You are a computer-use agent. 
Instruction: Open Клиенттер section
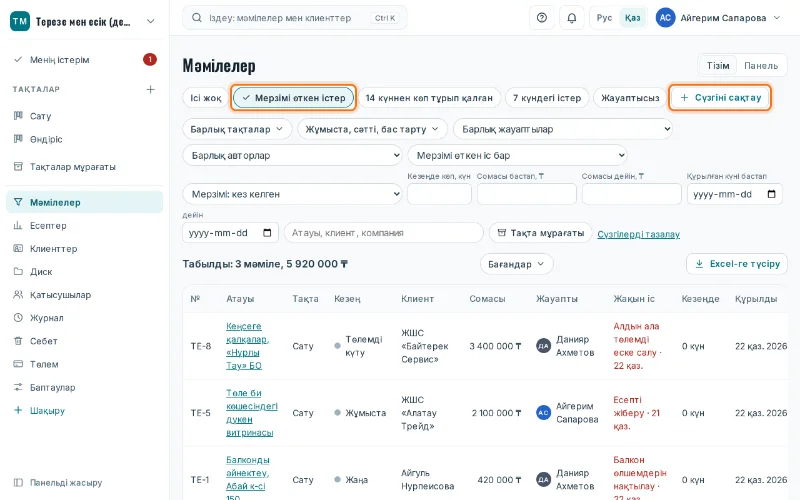[x=54, y=248]
